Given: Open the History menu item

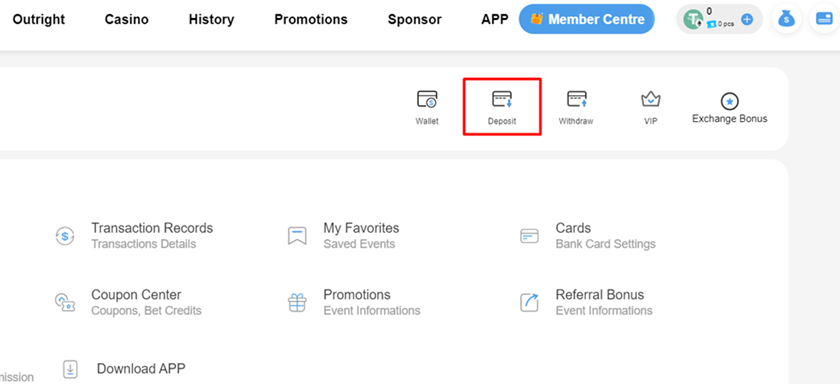Looking at the screenshot, I should click(x=212, y=19).
